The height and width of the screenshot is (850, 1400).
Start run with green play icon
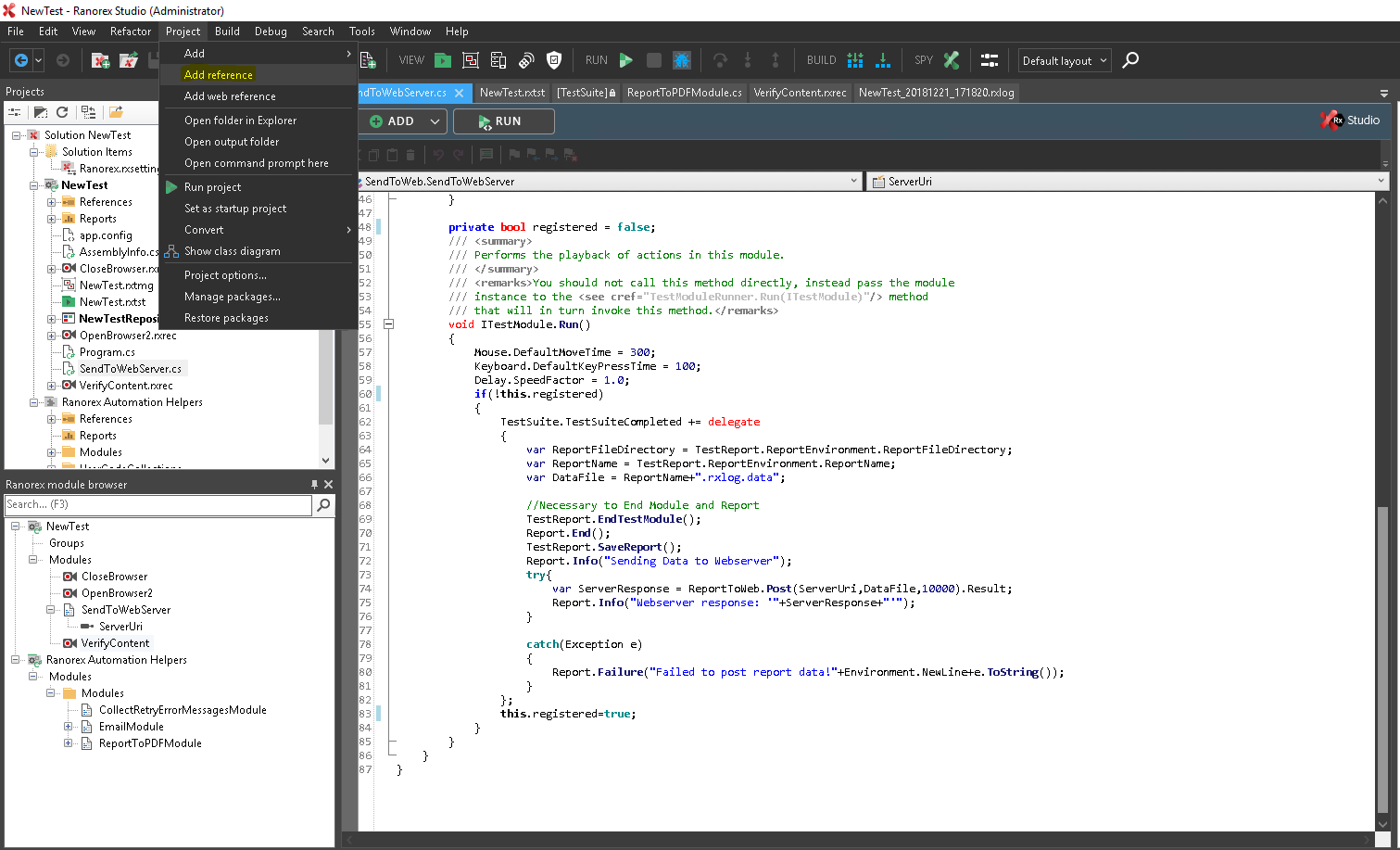(x=626, y=60)
